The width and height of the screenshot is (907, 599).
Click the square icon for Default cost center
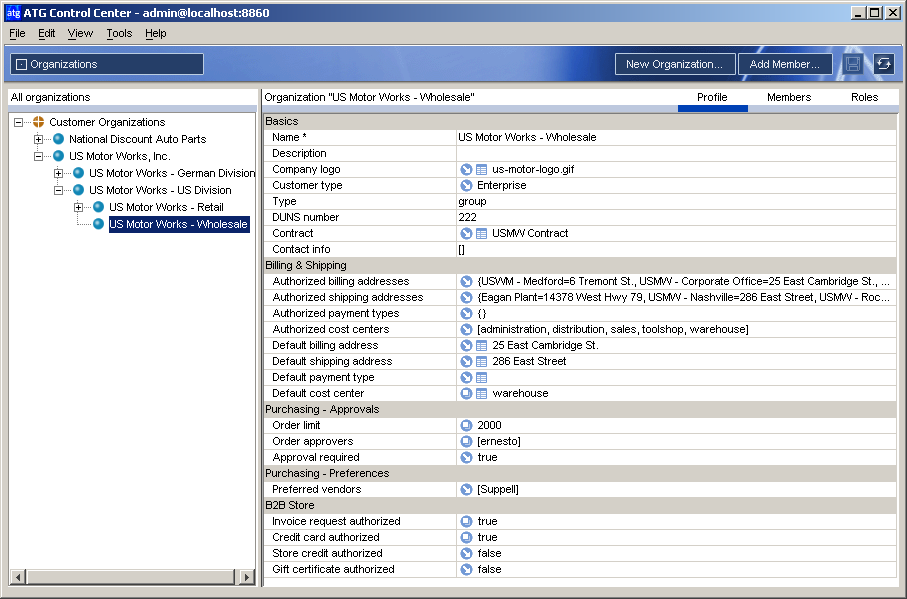click(x=466, y=393)
